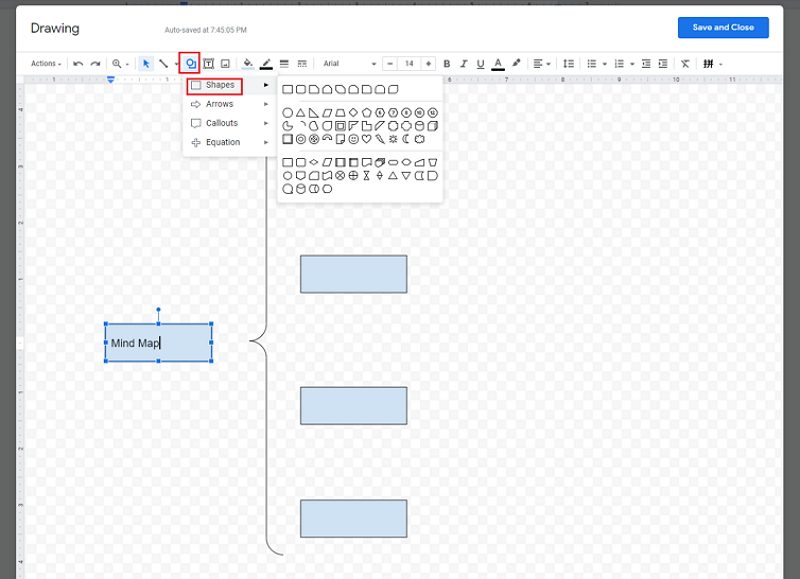Select the arrow Select tool
The width and height of the screenshot is (800, 579).
[x=147, y=63]
